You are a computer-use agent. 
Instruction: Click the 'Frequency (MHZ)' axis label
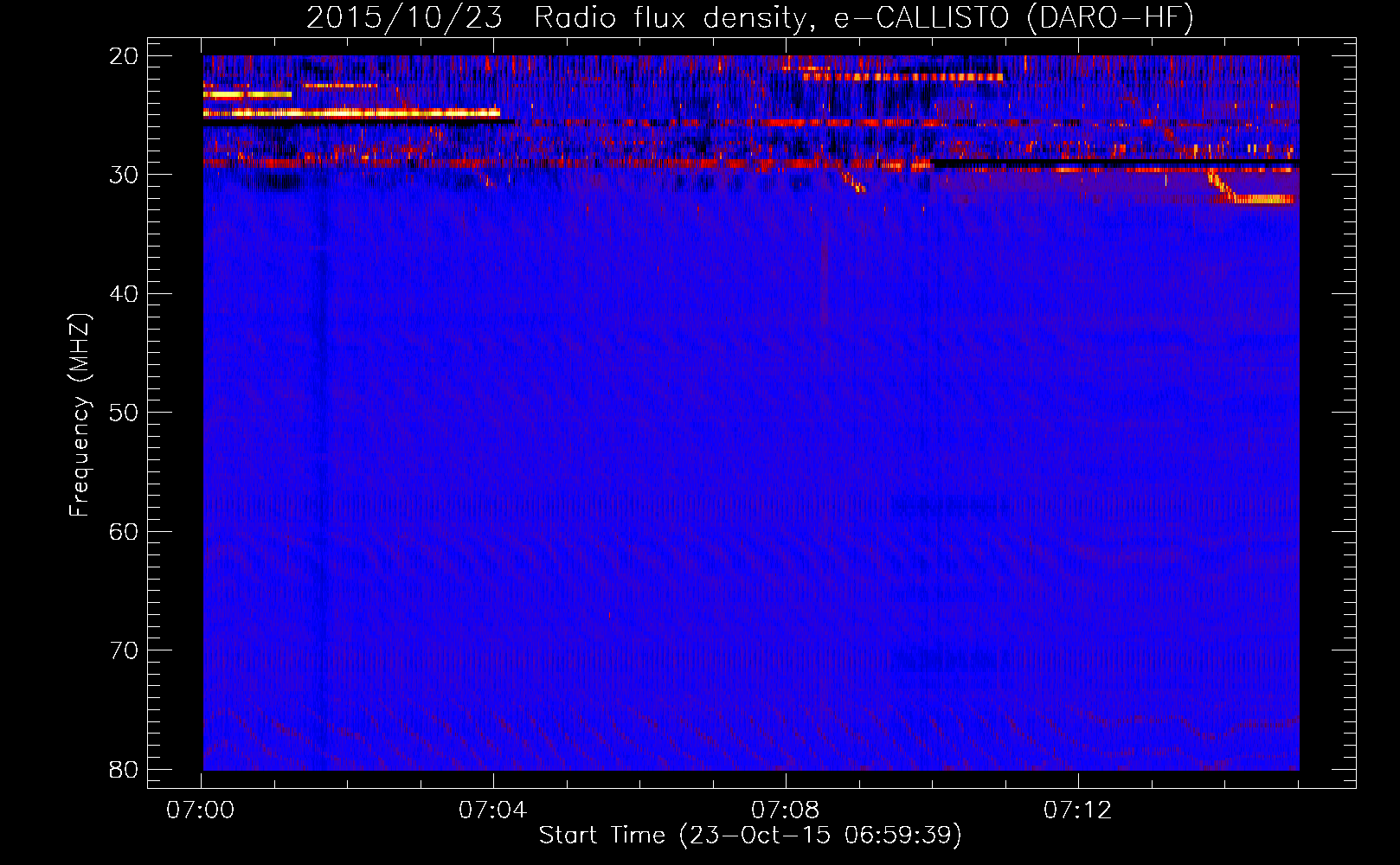click(80, 415)
